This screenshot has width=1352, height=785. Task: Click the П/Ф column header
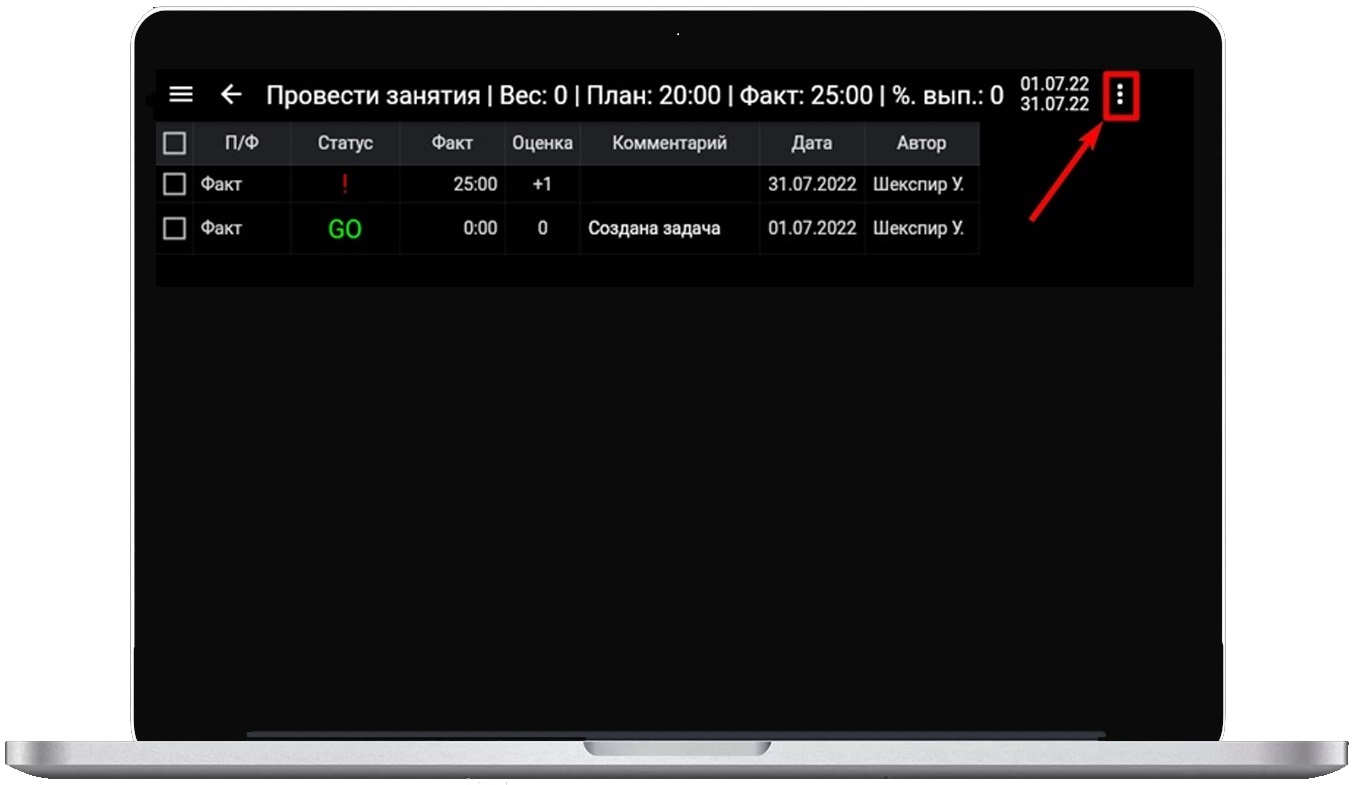(241, 143)
